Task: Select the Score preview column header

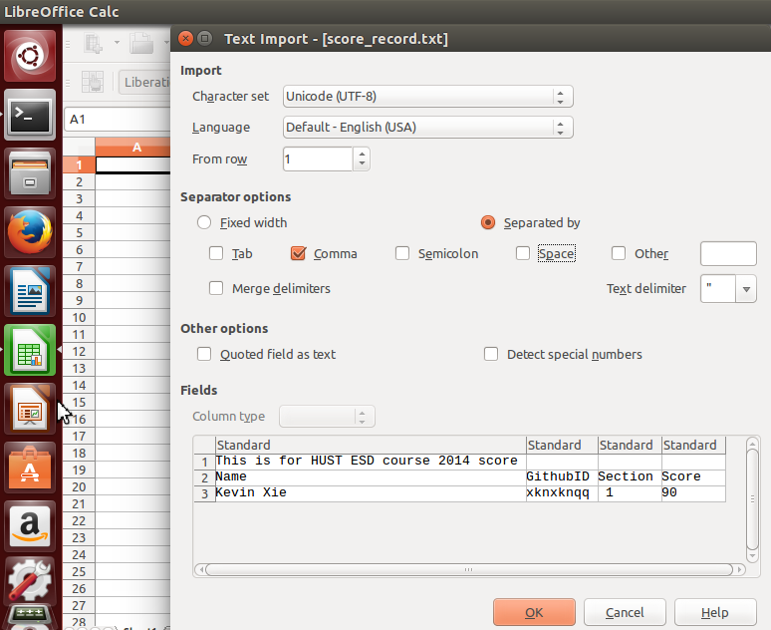Action: (693, 445)
